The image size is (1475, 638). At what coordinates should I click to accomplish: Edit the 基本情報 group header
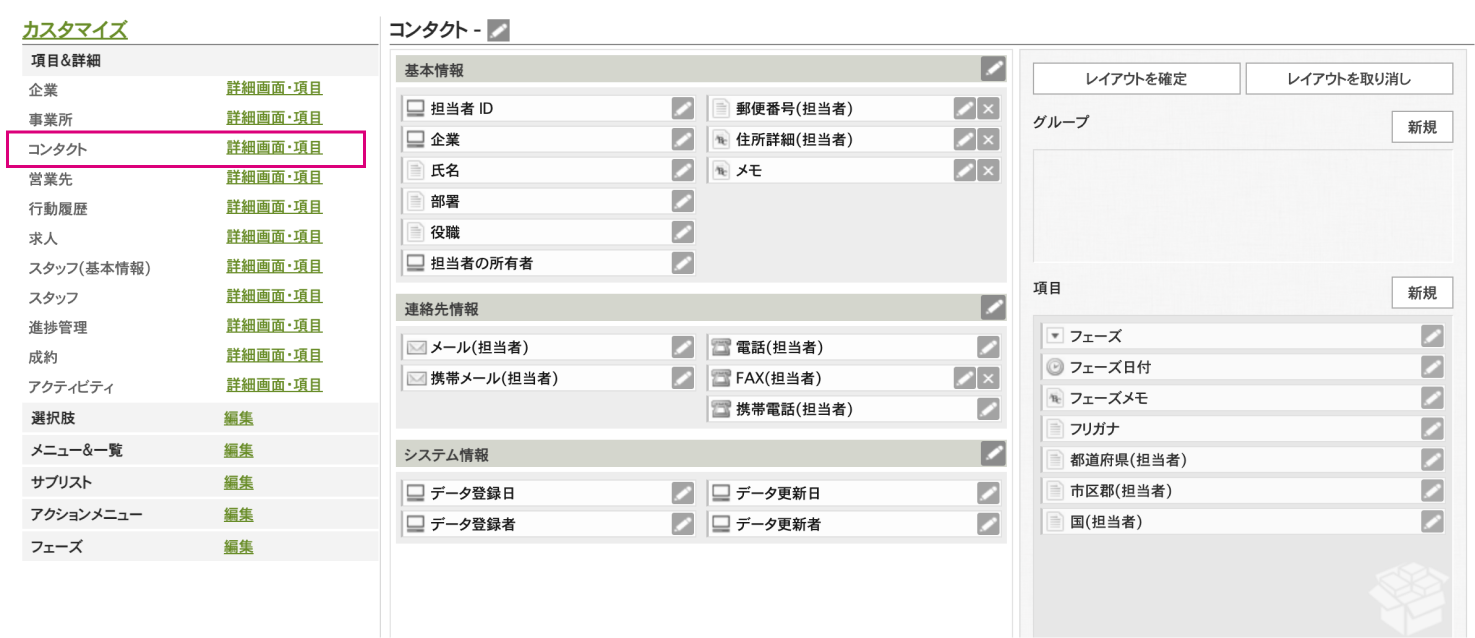[992, 69]
